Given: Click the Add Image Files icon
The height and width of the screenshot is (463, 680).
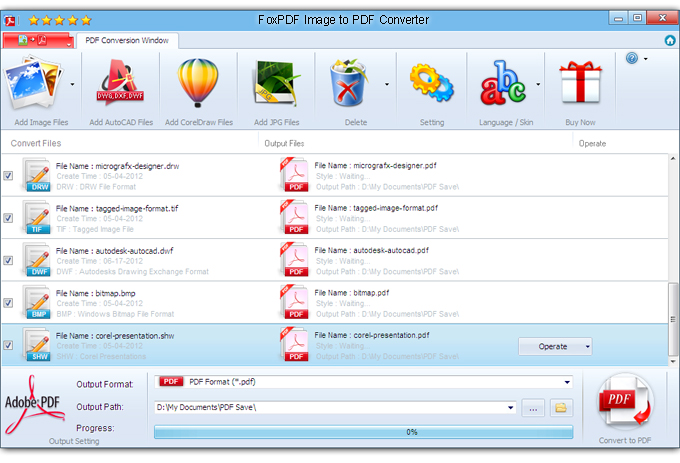Looking at the screenshot, I should click(x=36, y=84).
